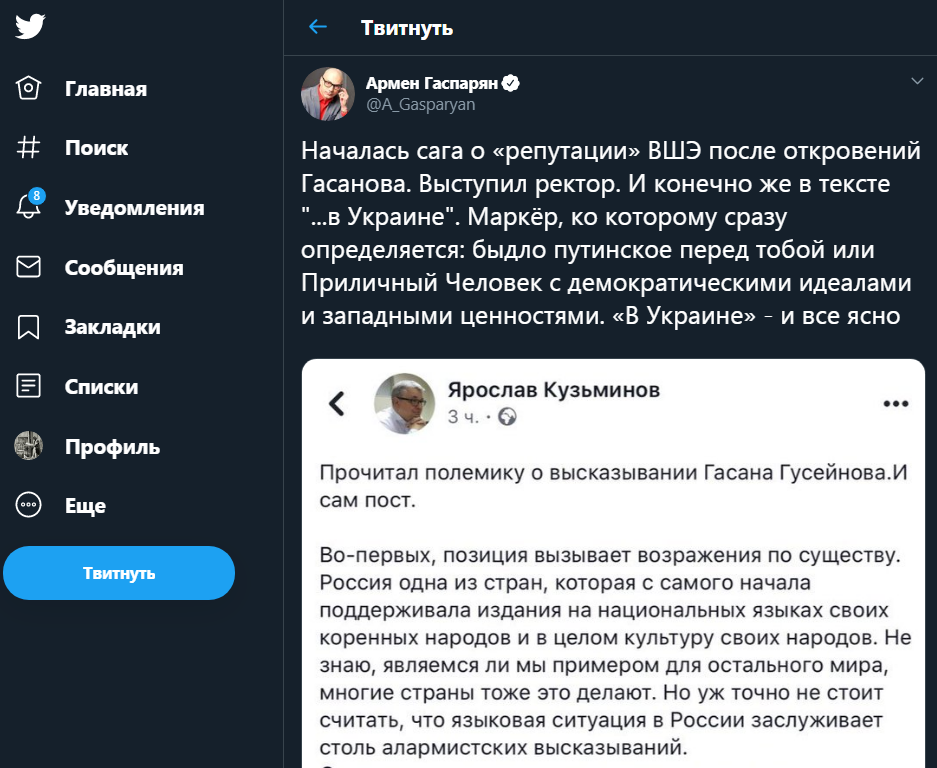Go back using the blue arrow
Screen dimensions: 937x768
pos(318,27)
